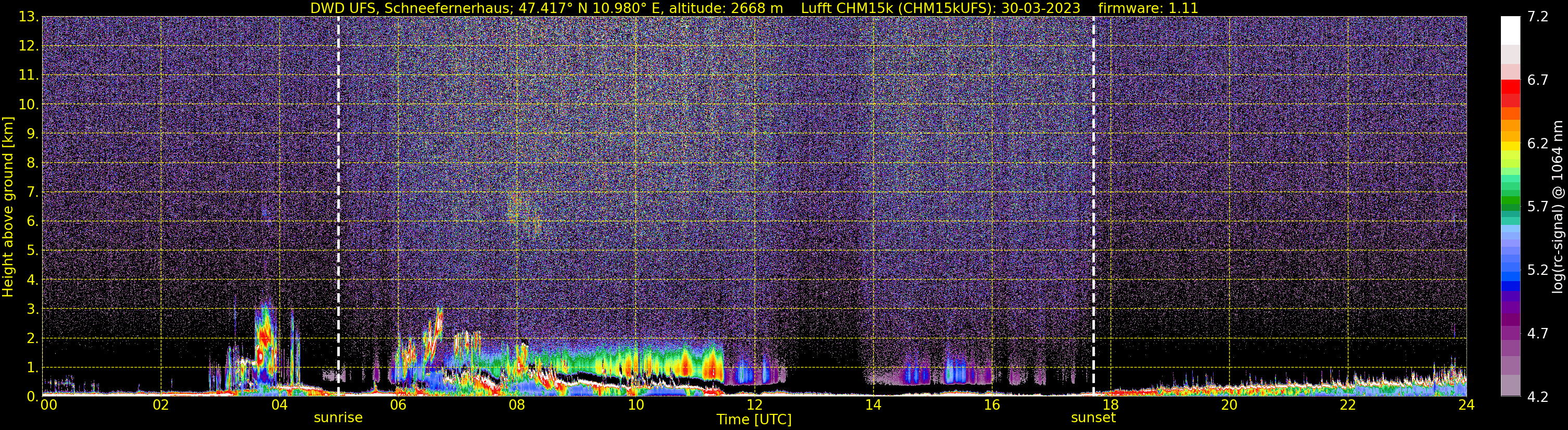Click the '13.' height tick label
1568x430 pixels.
pyautogui.click(x=29, y=17)
